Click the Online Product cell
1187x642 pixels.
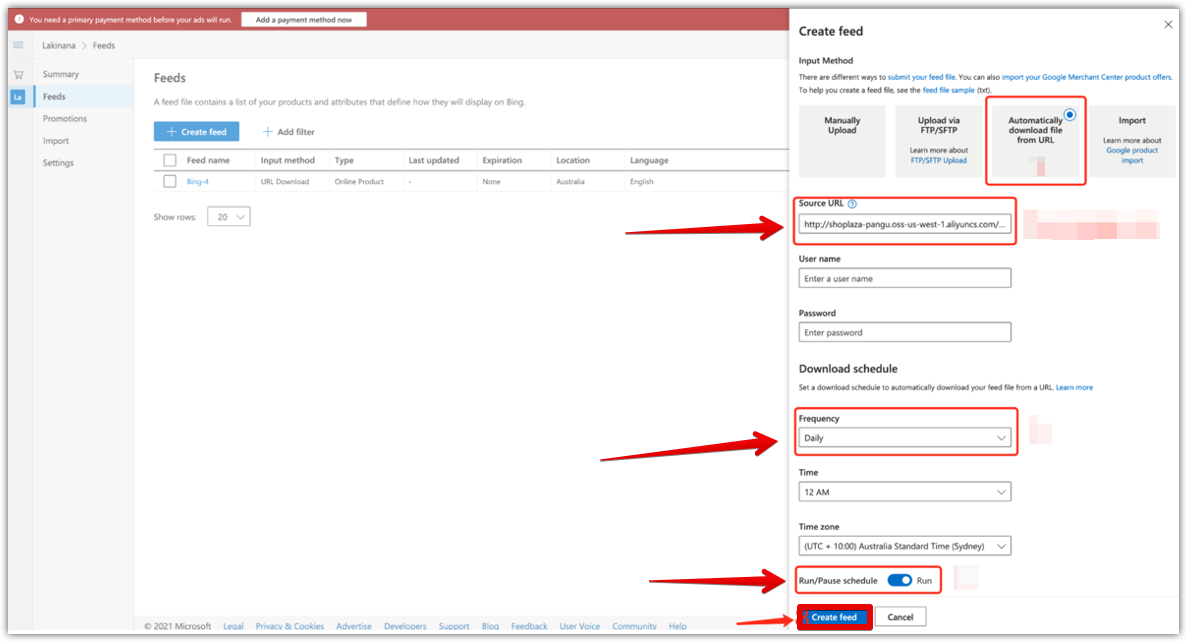click(359, 182)
